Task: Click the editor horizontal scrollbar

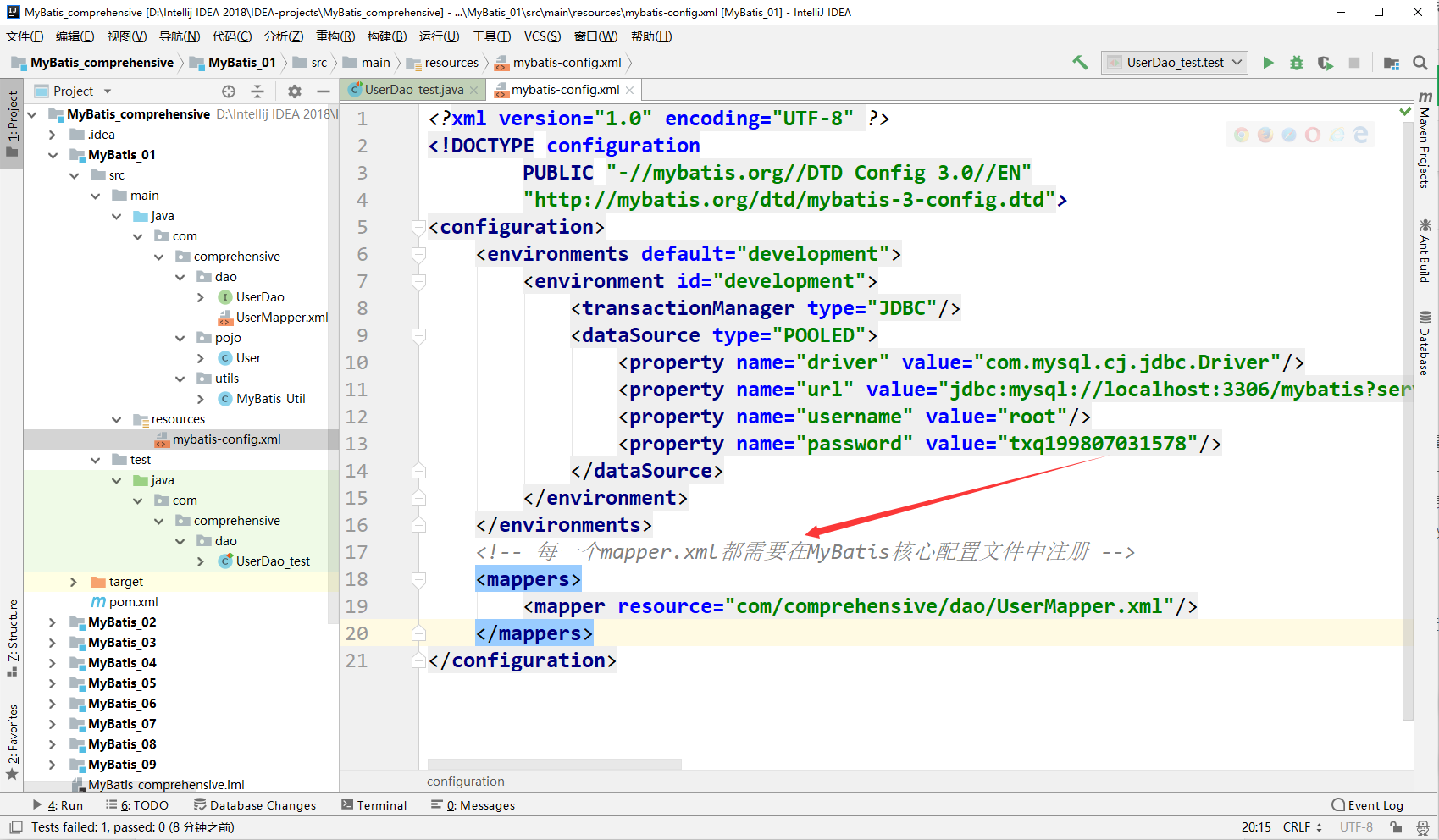Action: (x=554, y=764)
